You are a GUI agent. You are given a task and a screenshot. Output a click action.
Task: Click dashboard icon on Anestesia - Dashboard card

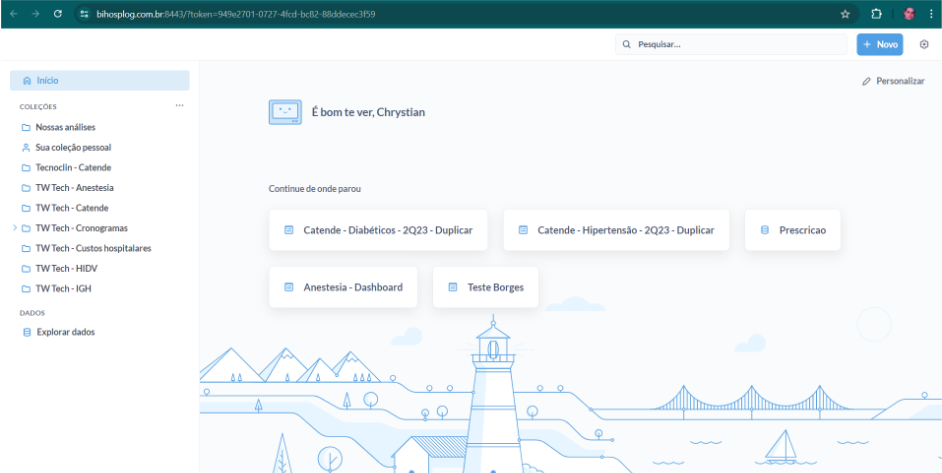click(x=288, y=287)
